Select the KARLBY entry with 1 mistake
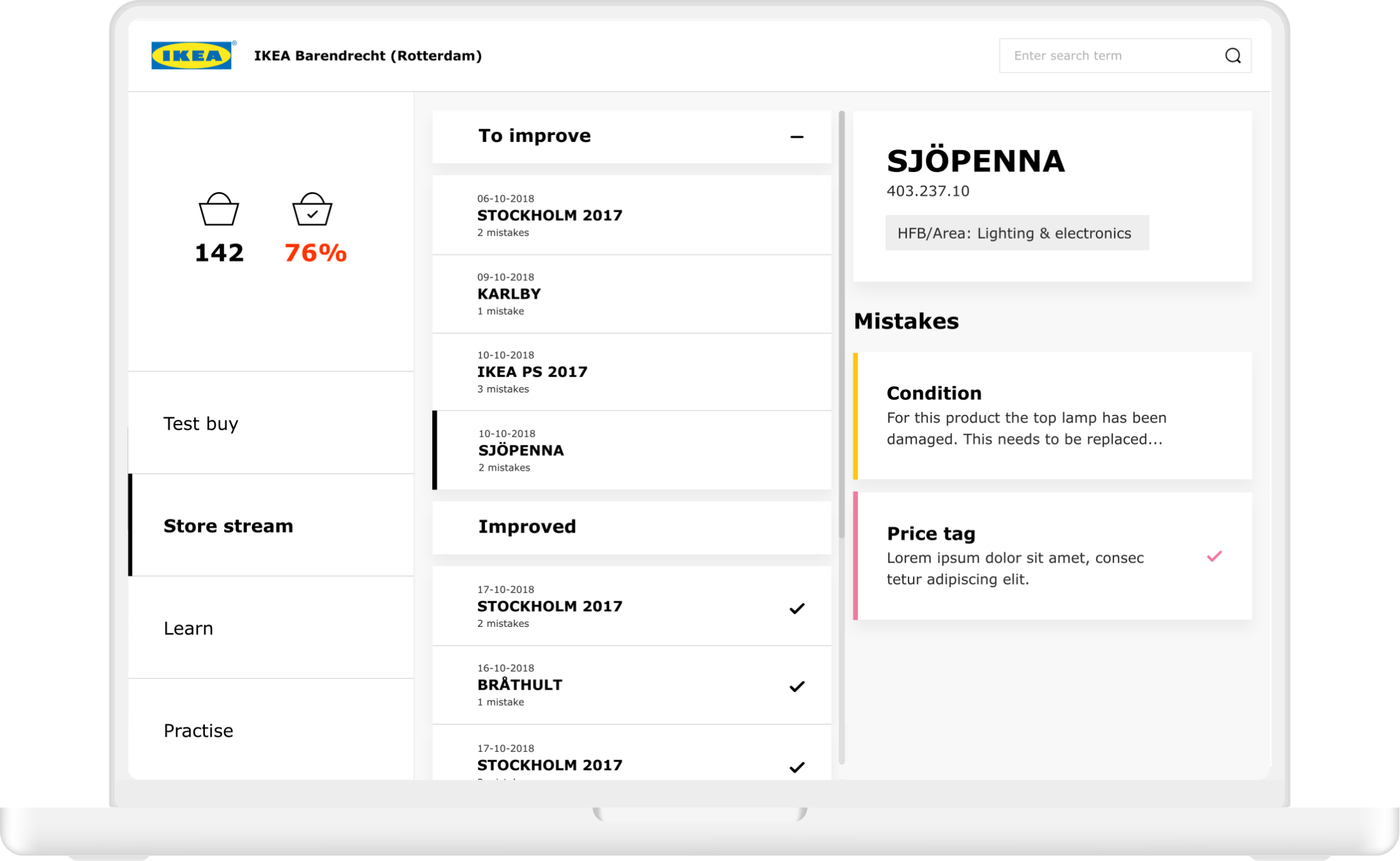 632,294
